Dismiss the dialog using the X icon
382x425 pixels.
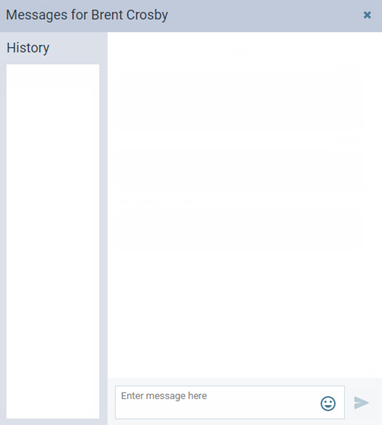point(367,15)
